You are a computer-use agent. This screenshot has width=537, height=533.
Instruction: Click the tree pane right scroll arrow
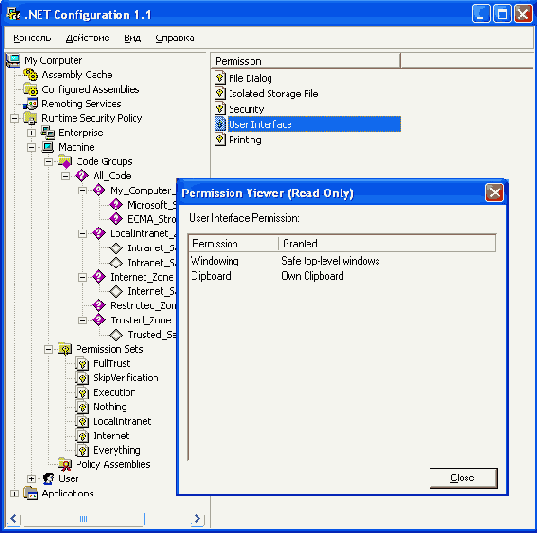[197, 519]
